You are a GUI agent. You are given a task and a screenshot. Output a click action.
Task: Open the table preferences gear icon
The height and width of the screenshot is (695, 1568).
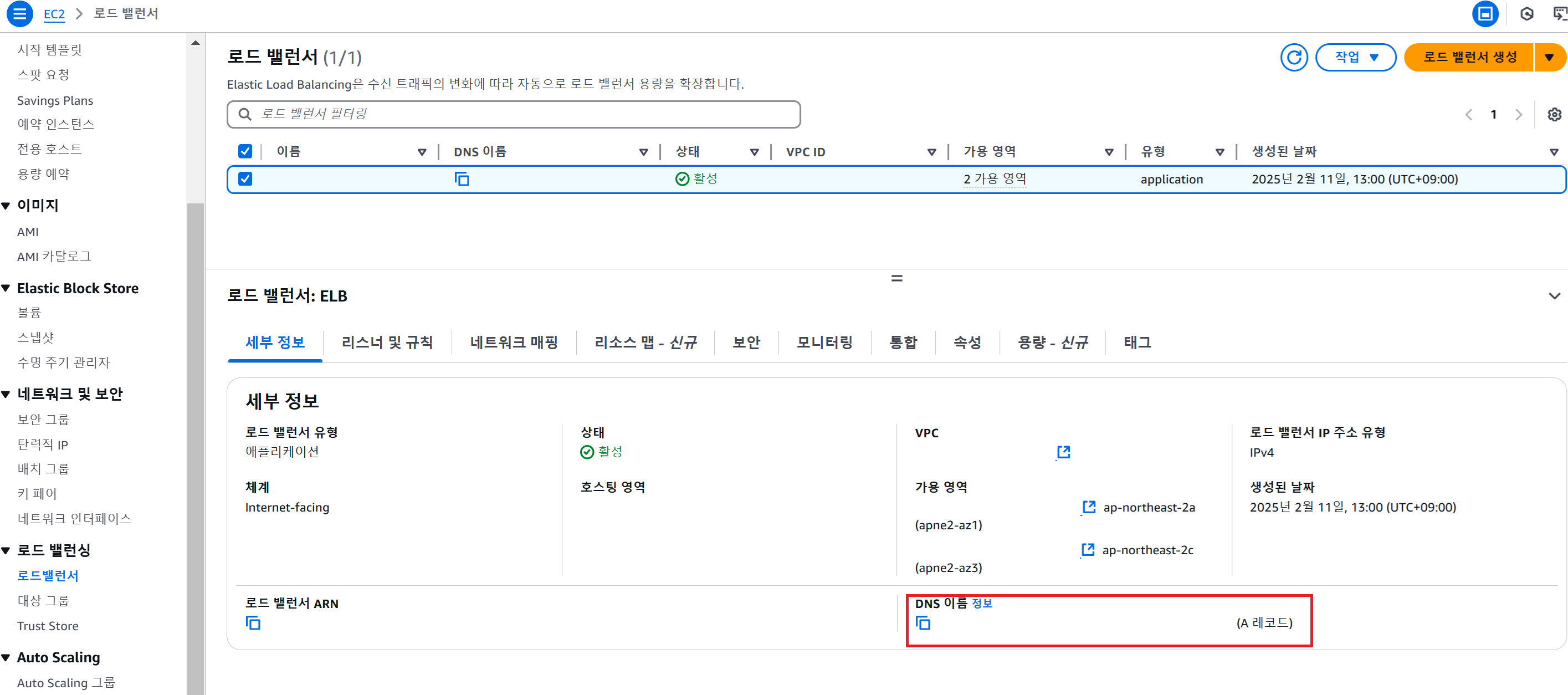1554,115
